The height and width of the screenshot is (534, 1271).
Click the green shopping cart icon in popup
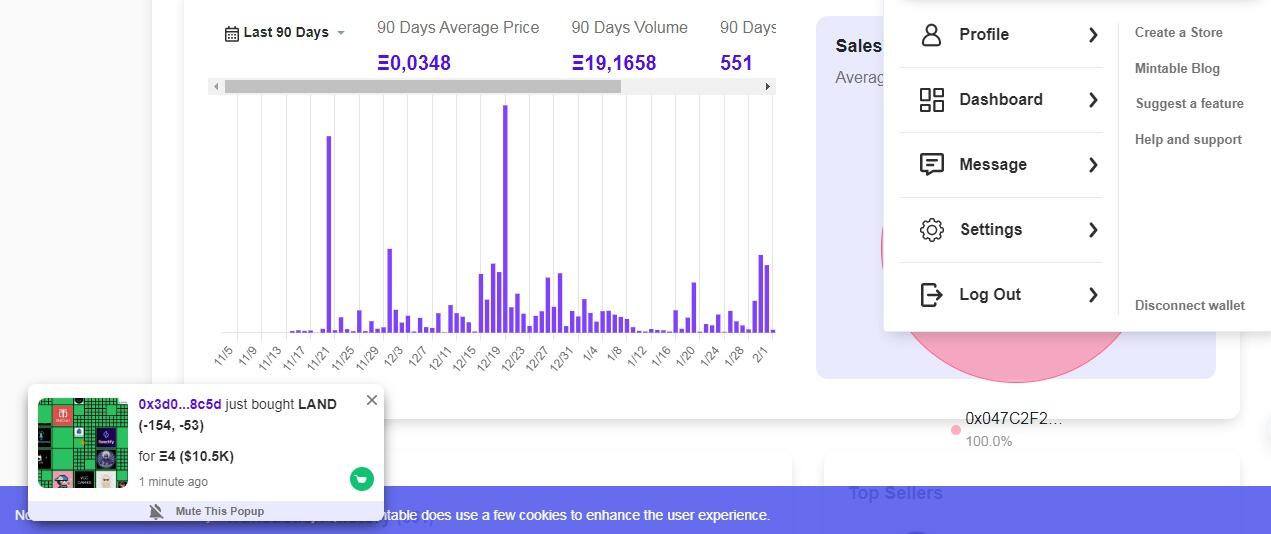click(361, 479)
